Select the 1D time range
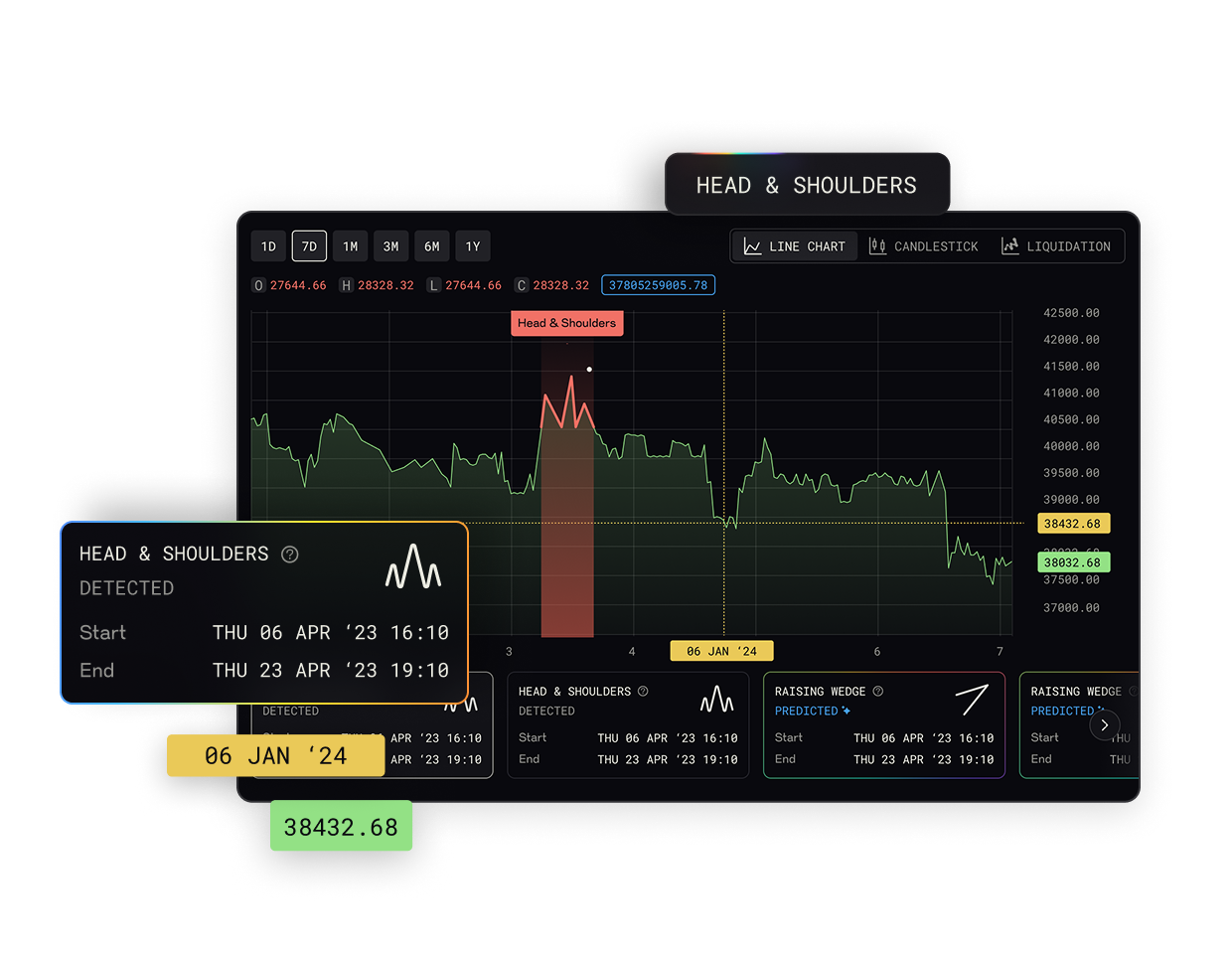 coord(268,246)
